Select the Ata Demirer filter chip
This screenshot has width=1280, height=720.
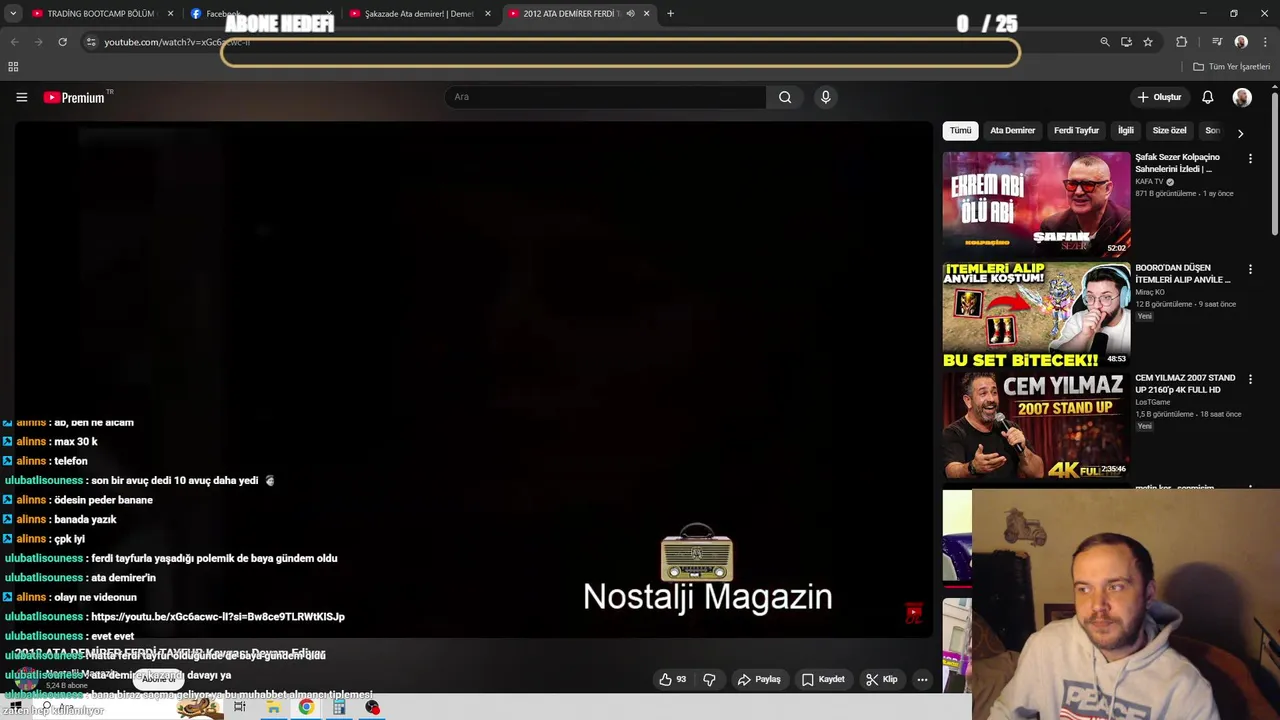1012,131
